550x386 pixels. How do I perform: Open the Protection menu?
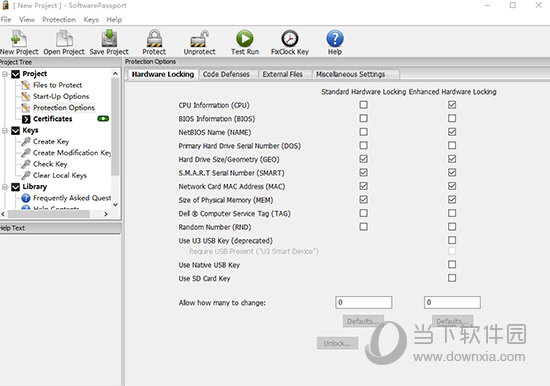pyautogui.click(x=59, y=20)
